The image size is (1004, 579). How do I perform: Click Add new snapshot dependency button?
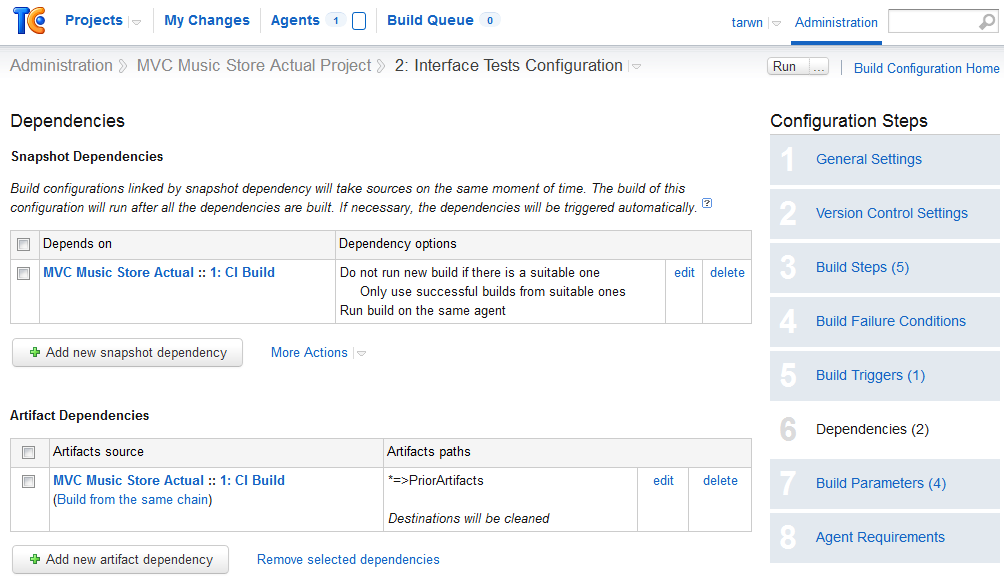click(x=127, y=353)
